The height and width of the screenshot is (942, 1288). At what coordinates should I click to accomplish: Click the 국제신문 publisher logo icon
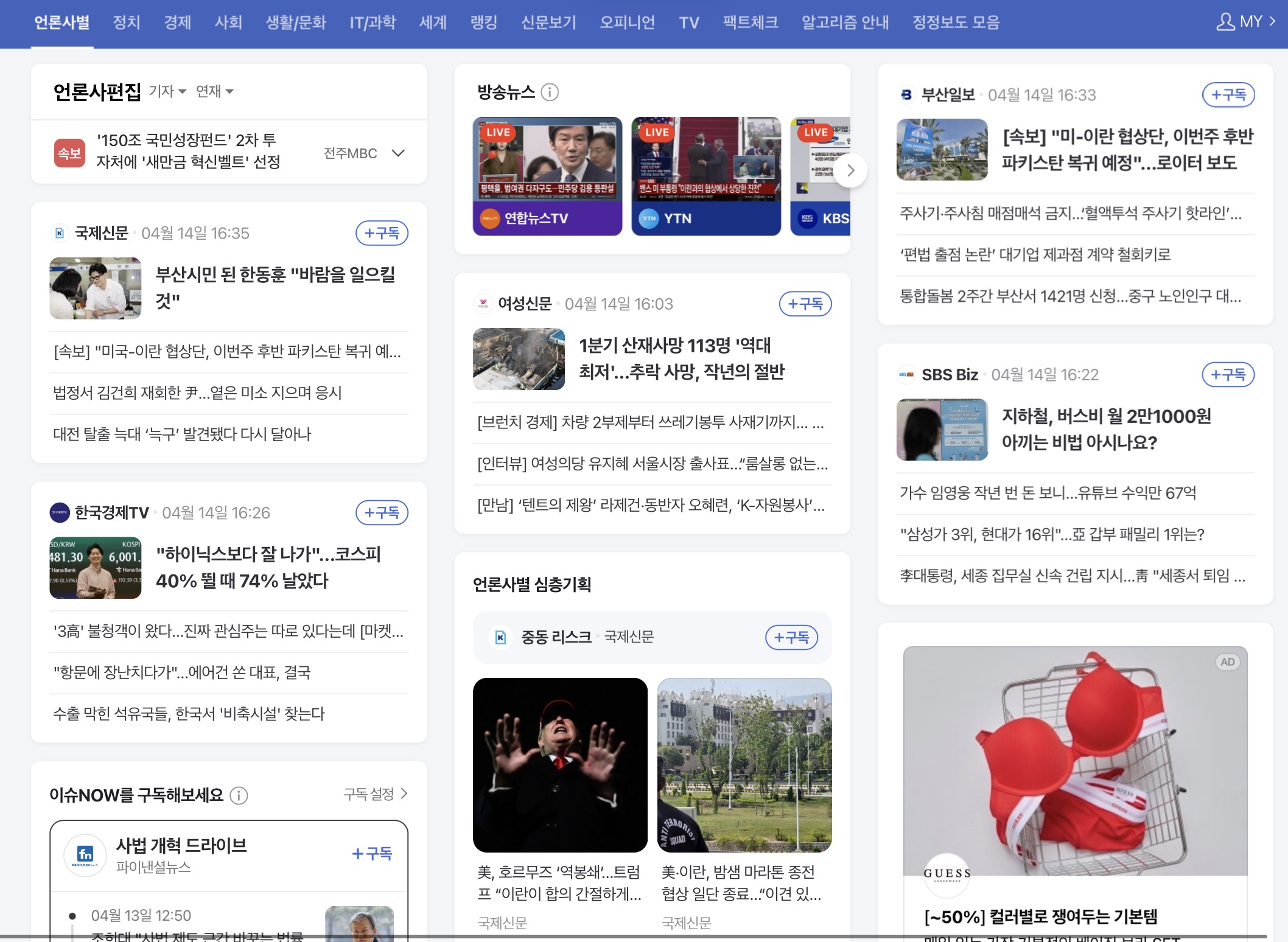[x=60, y=233]
